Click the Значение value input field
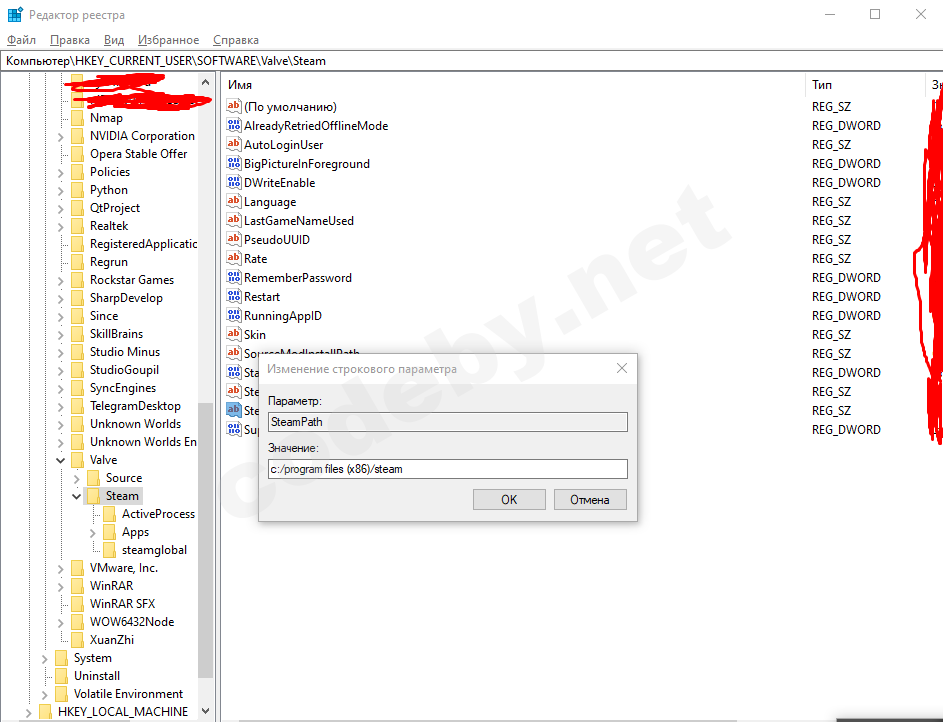 [x=447, y=469]
